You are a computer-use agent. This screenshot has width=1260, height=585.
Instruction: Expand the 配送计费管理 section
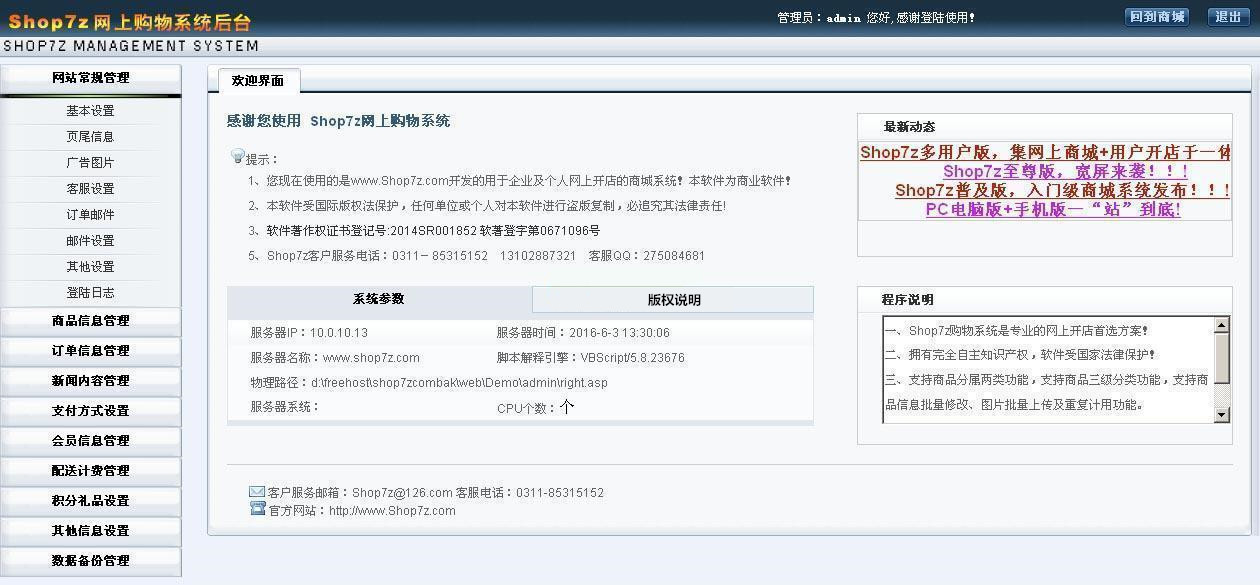click(x=90, y=471)
